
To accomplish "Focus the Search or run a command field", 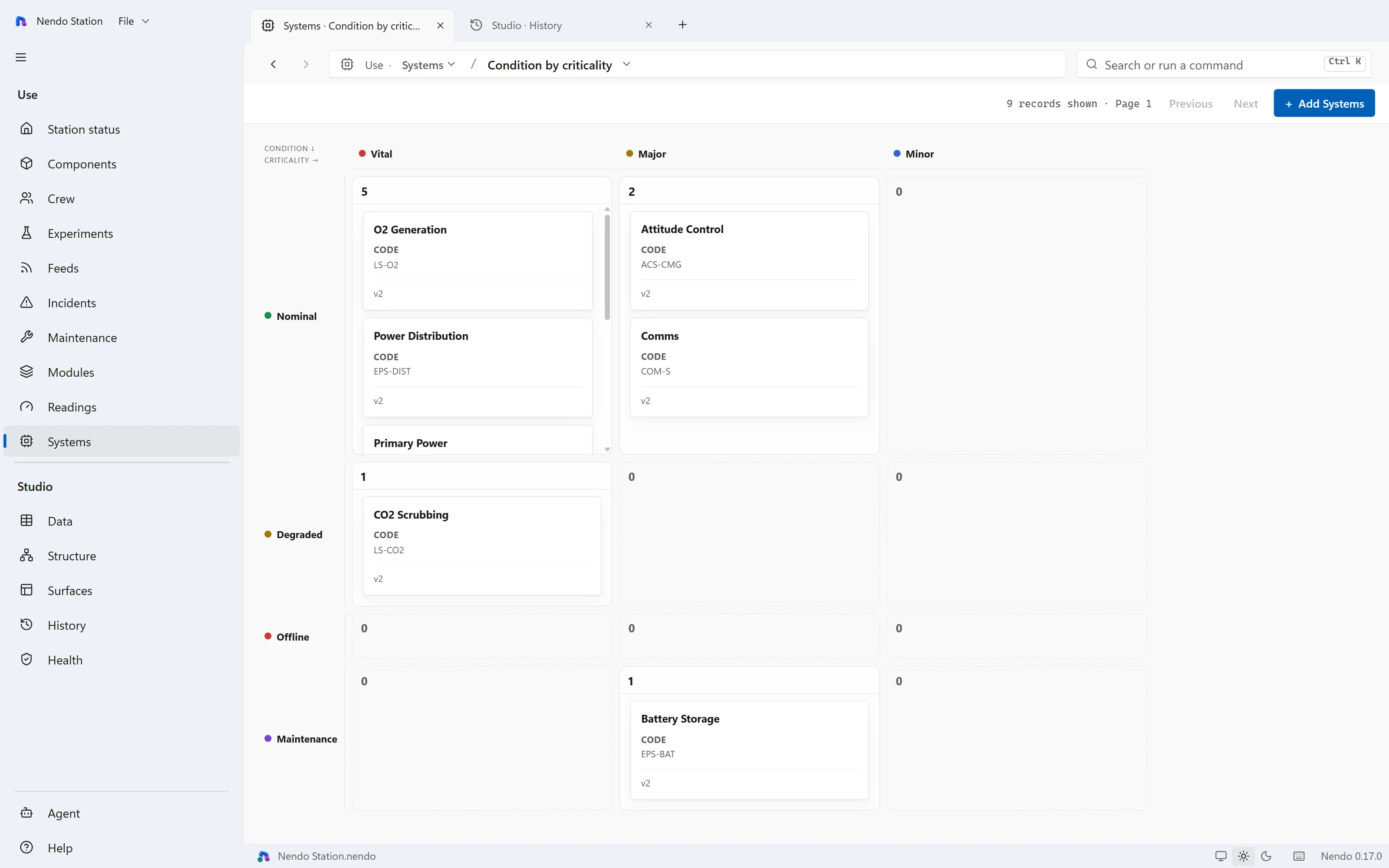I will tap(1223, 65).
